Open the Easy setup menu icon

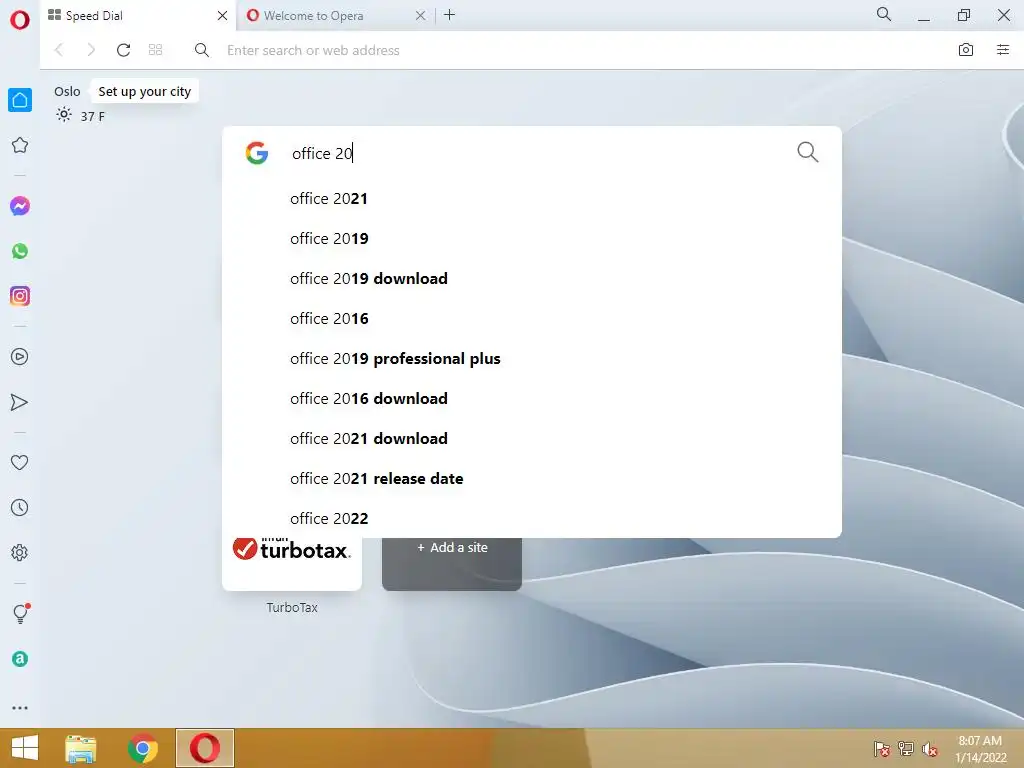1003,50
